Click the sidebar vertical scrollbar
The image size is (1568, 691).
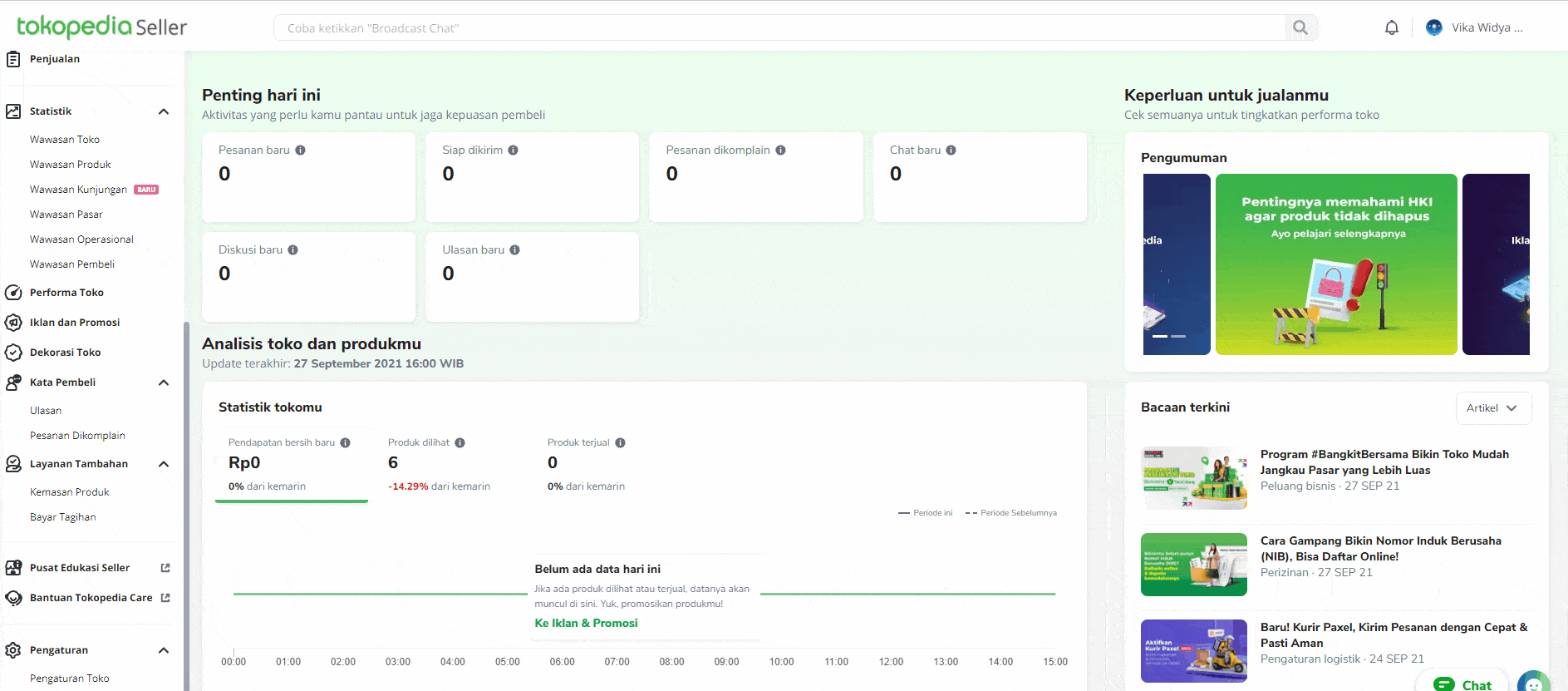[x=186, y=506]
